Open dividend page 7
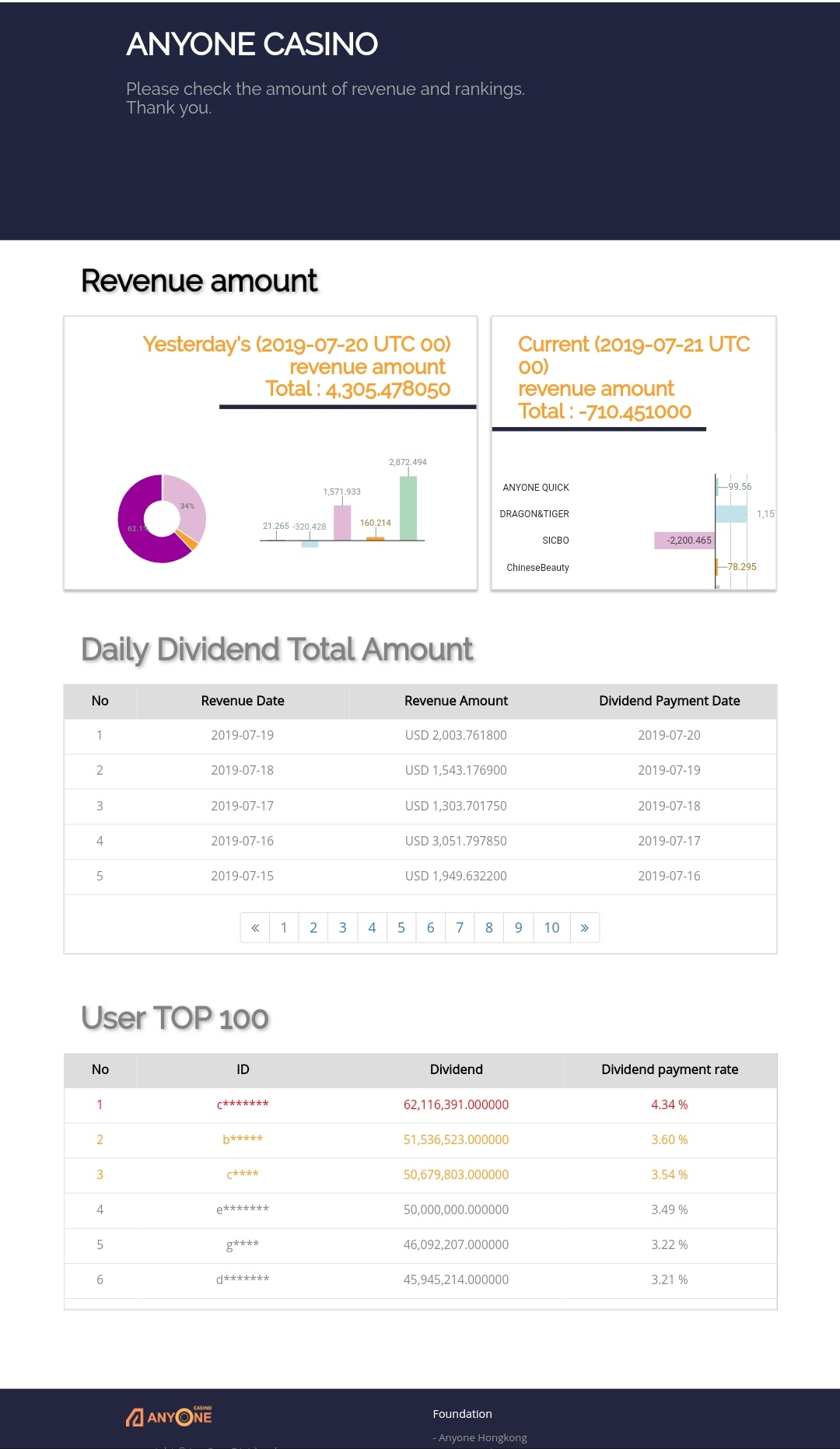 click(x=460, y=927)
